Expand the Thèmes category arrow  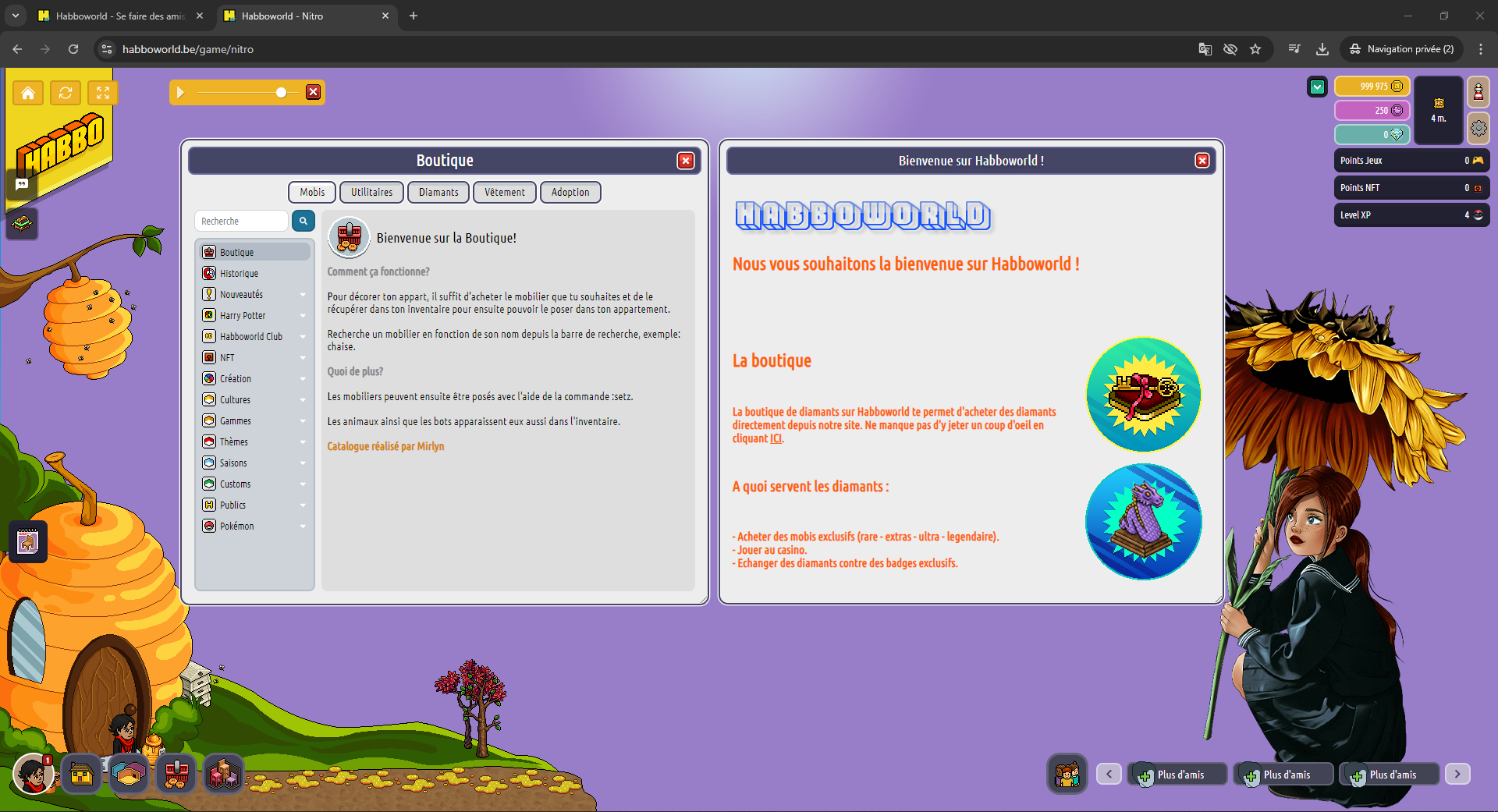[x=303, y=442]
